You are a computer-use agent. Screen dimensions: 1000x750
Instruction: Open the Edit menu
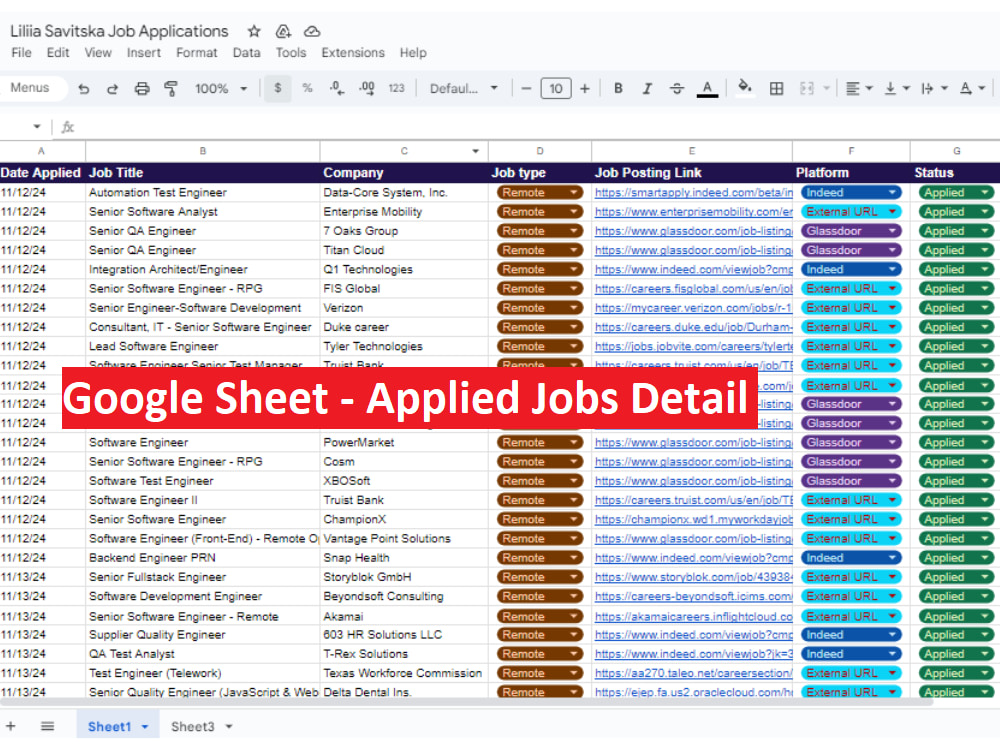click(x=57, y=53)
